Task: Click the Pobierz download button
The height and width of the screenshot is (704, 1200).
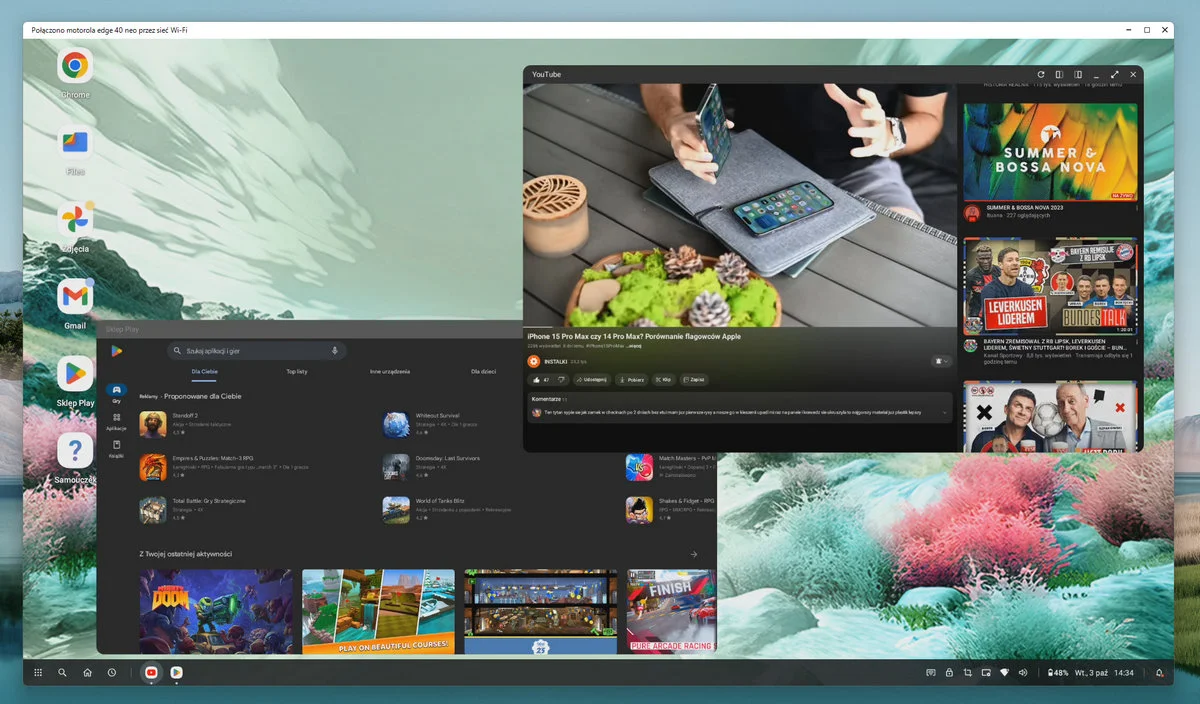Action: [x=631, y=380]
